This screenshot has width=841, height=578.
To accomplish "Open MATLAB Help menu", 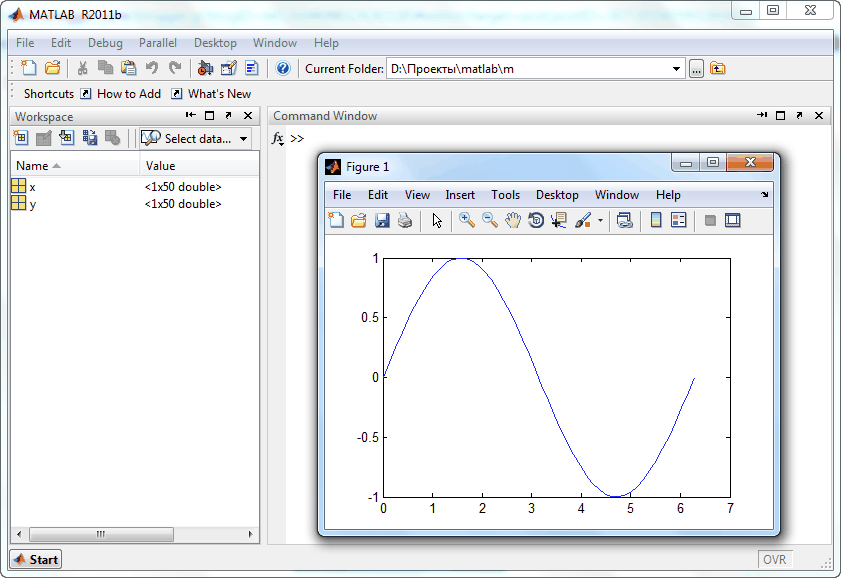I will [x=326, y=43].
